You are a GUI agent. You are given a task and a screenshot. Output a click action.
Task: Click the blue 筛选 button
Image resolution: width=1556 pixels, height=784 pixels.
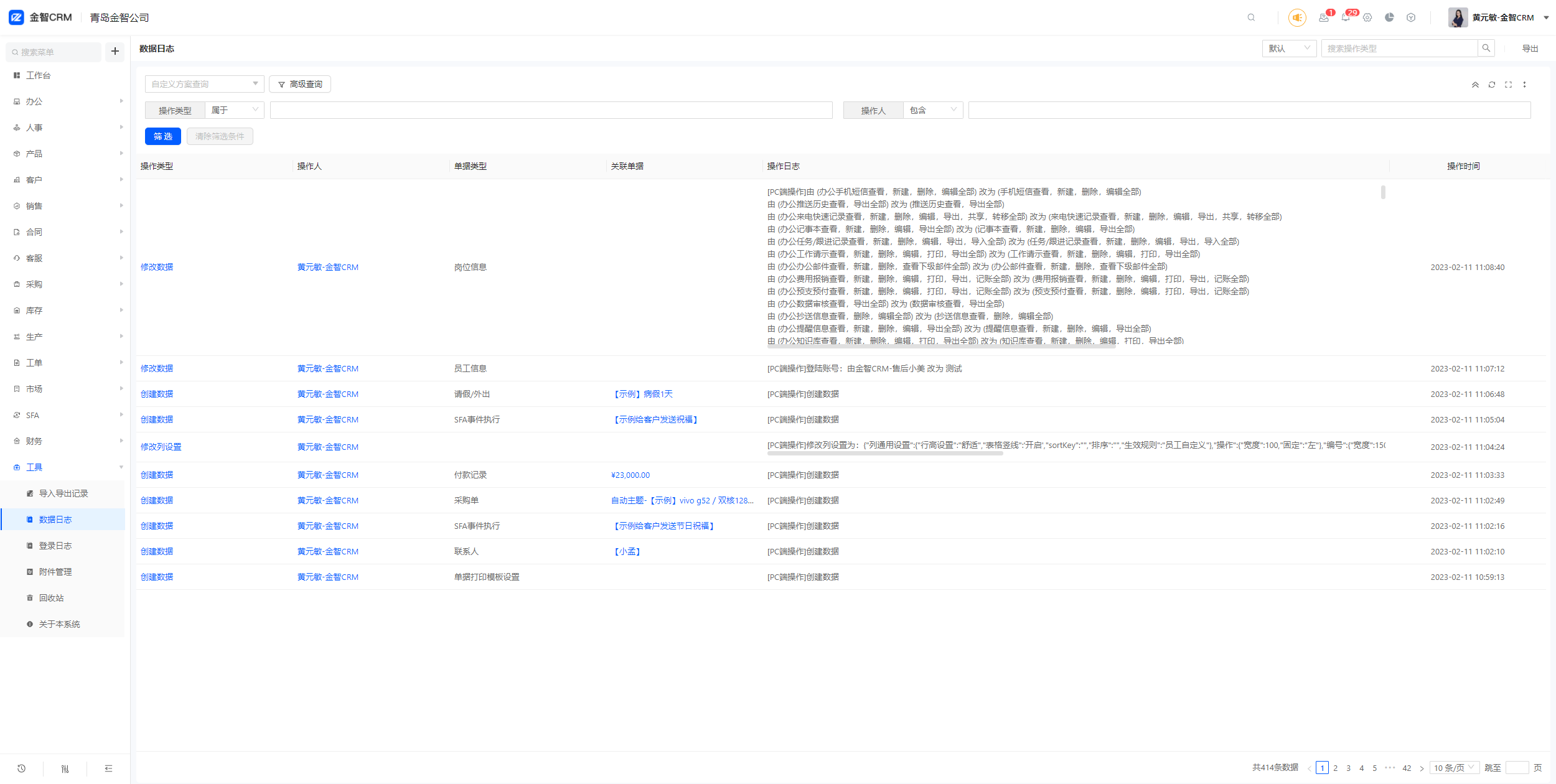163,136
